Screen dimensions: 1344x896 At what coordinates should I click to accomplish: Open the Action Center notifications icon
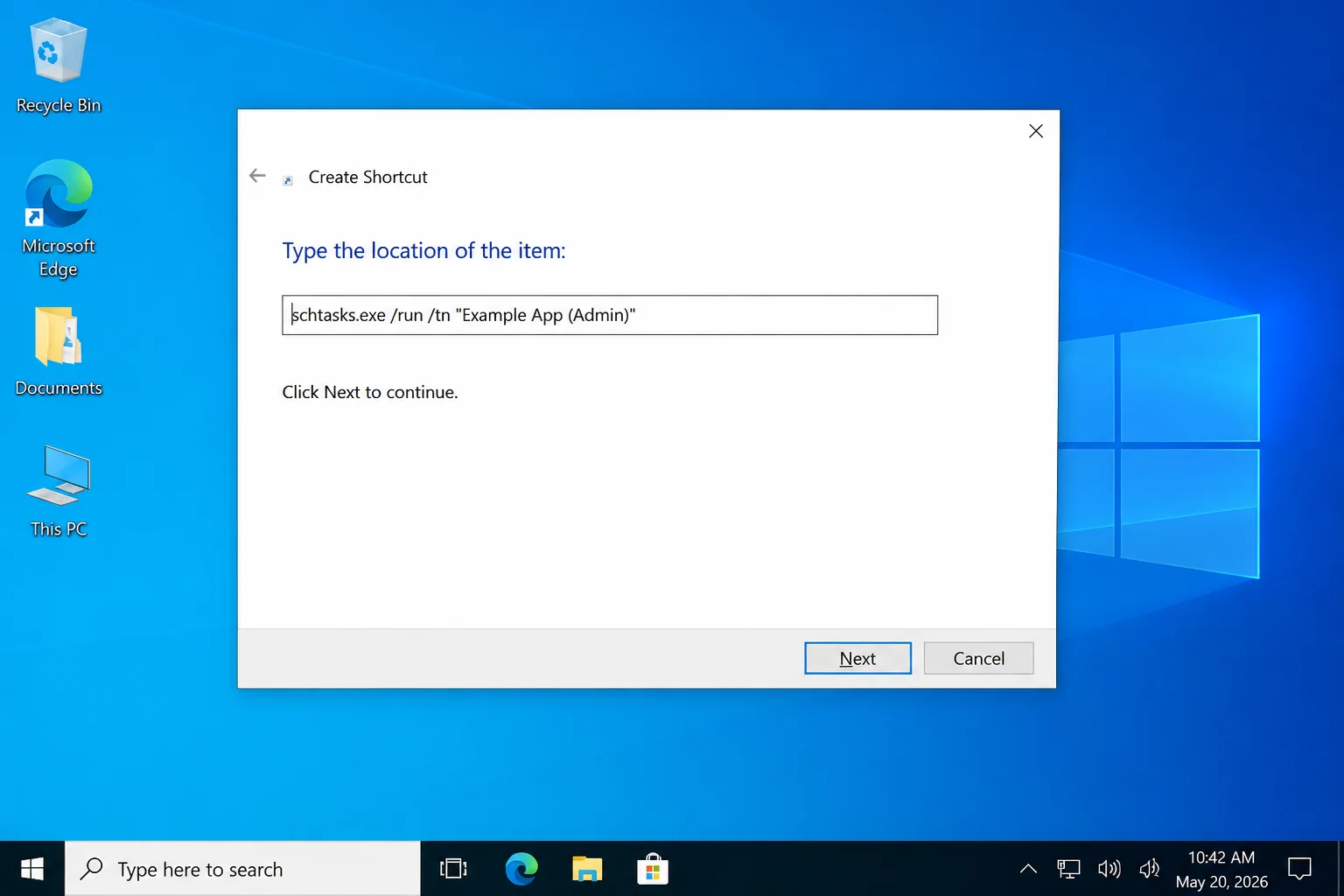[1300, 869]
